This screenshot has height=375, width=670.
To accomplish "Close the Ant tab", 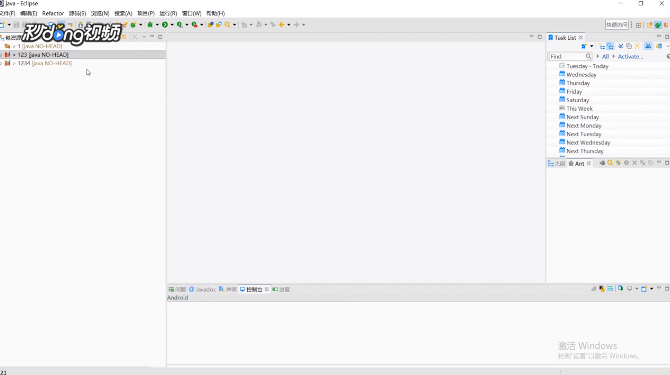I will (589, 163).
